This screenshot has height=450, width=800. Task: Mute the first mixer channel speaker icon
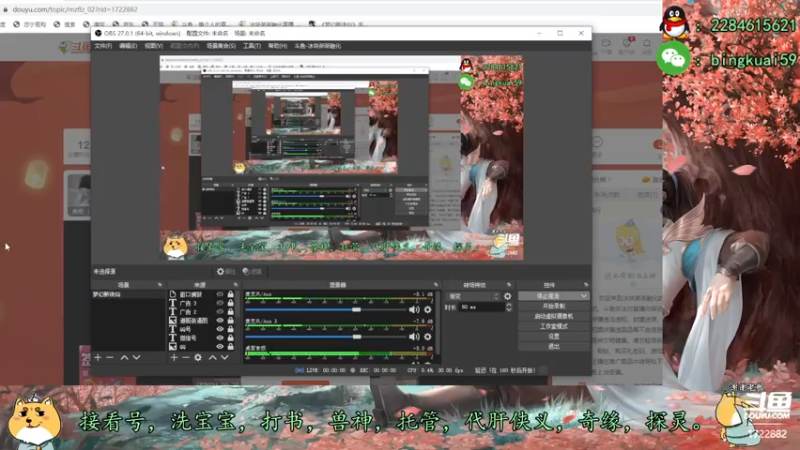414,310
